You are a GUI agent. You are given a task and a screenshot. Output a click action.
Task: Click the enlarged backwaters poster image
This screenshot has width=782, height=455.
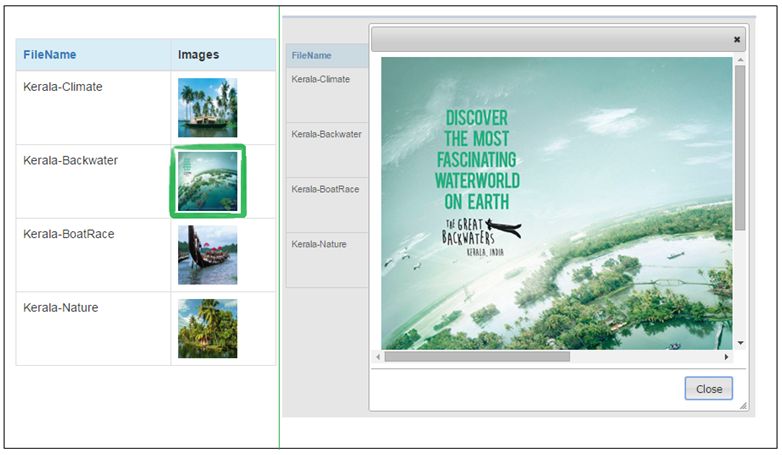click(x=557, y=204)
